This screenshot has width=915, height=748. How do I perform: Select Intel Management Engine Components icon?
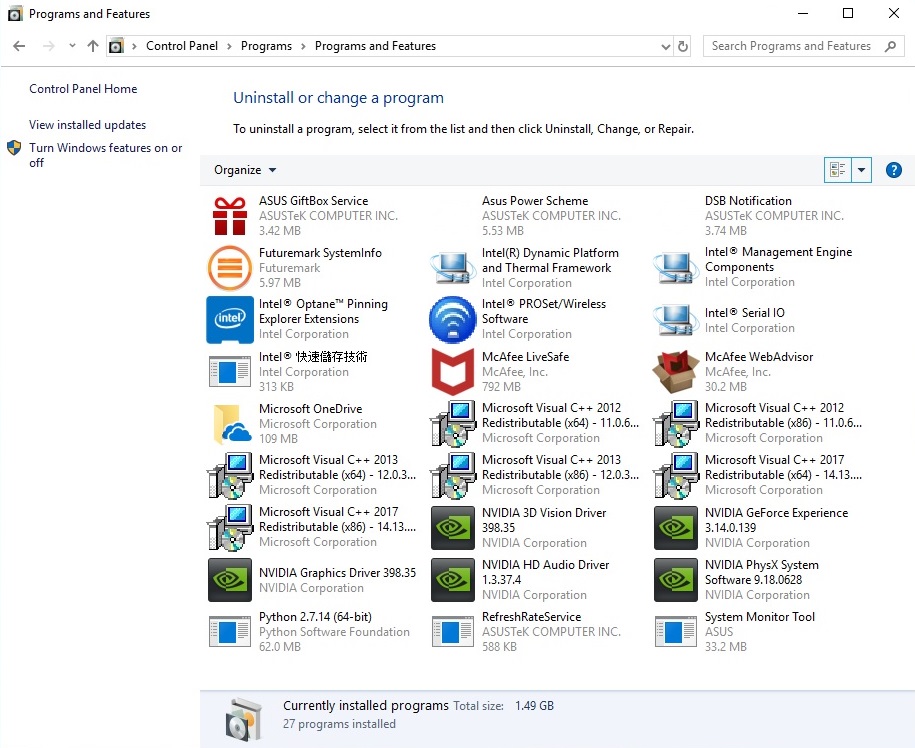pyautogui.click(x=676, y=268)
